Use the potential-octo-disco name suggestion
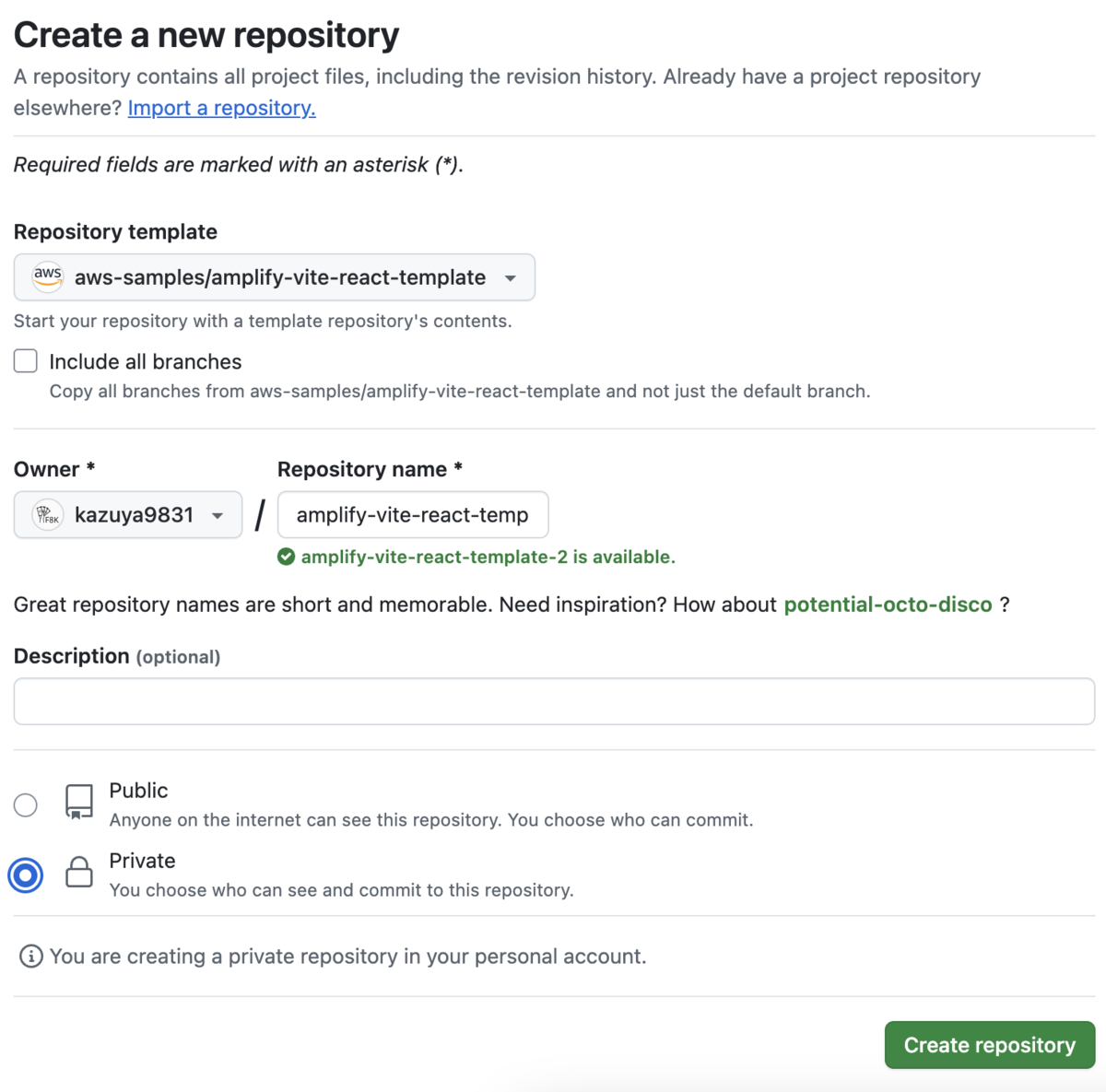Viewport: 1106px width, 1092px height. pos(888,605)
